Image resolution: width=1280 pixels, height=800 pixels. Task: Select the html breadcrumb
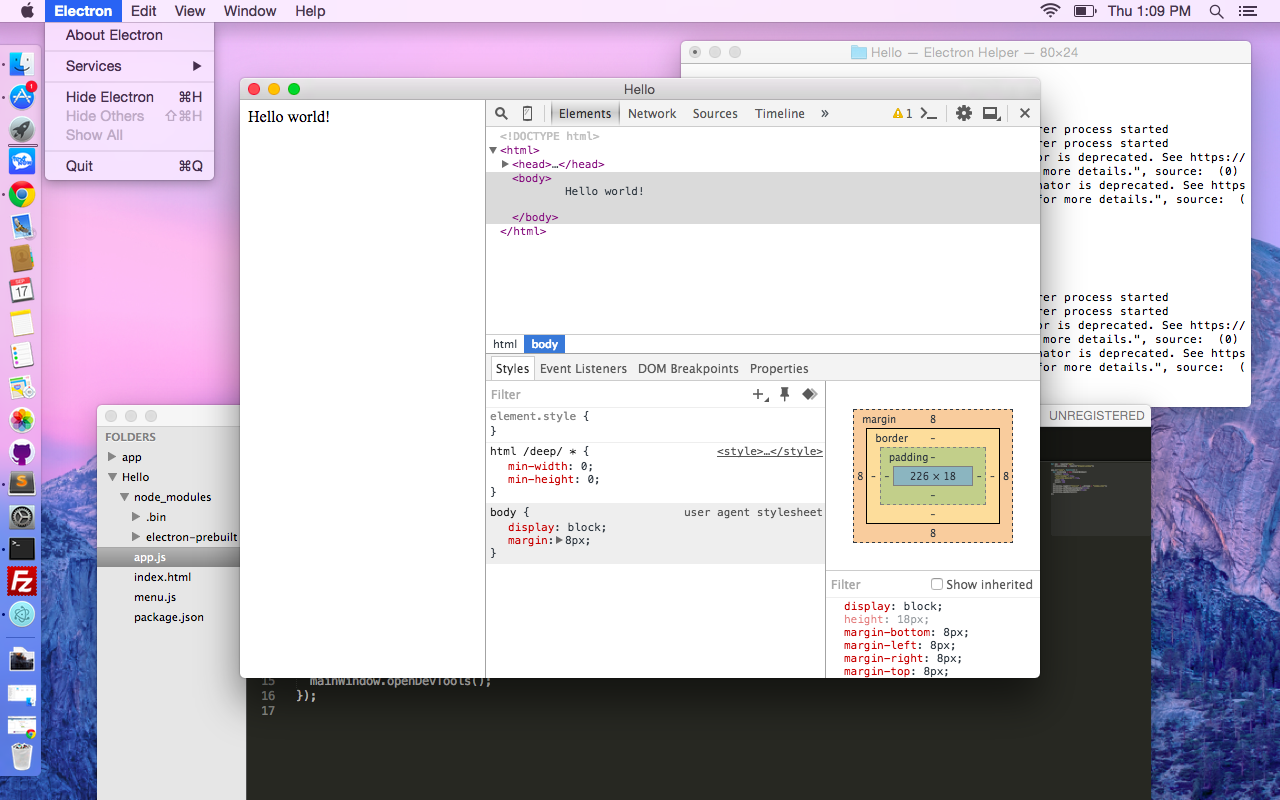pyautogui.click(x=505, y=344)
